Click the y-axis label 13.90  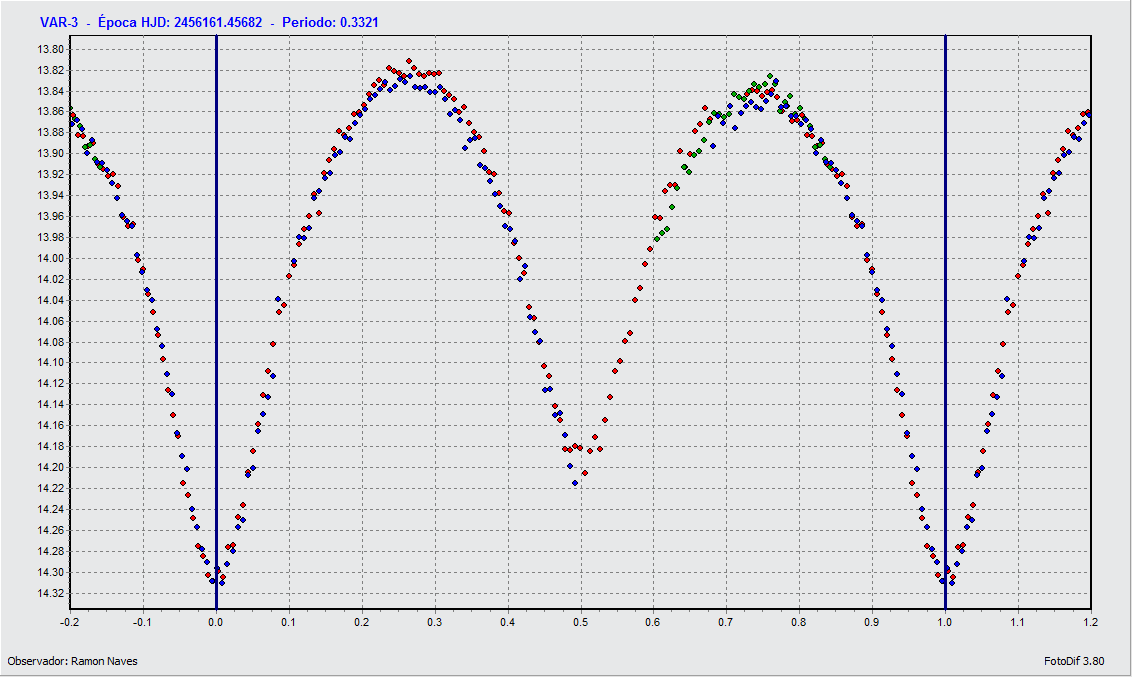tap(51, 154)
